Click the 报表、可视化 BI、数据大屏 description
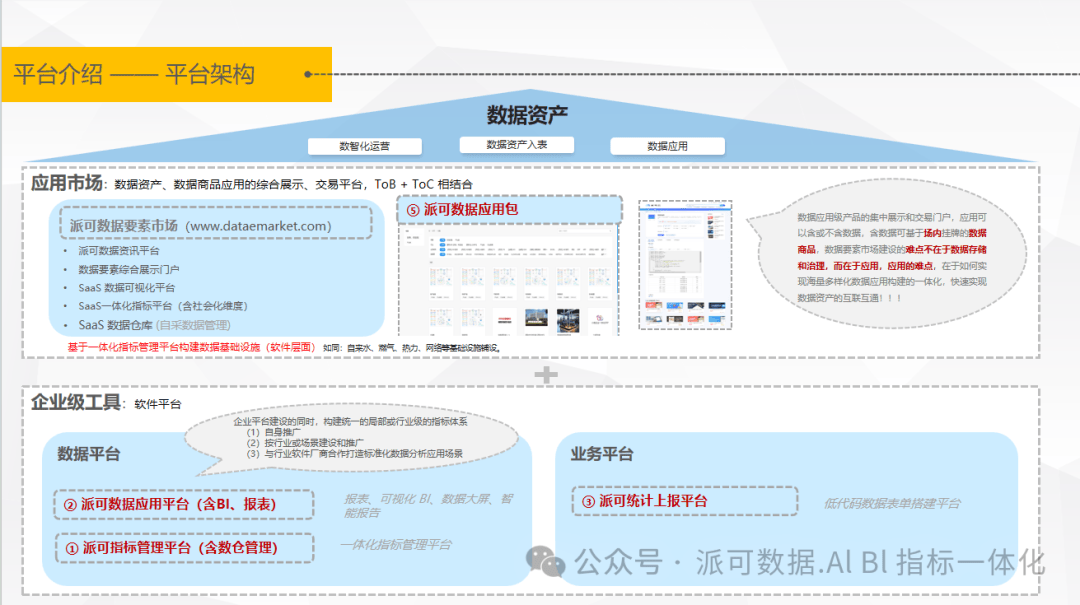1080x605 pixels. coord(428,506)
